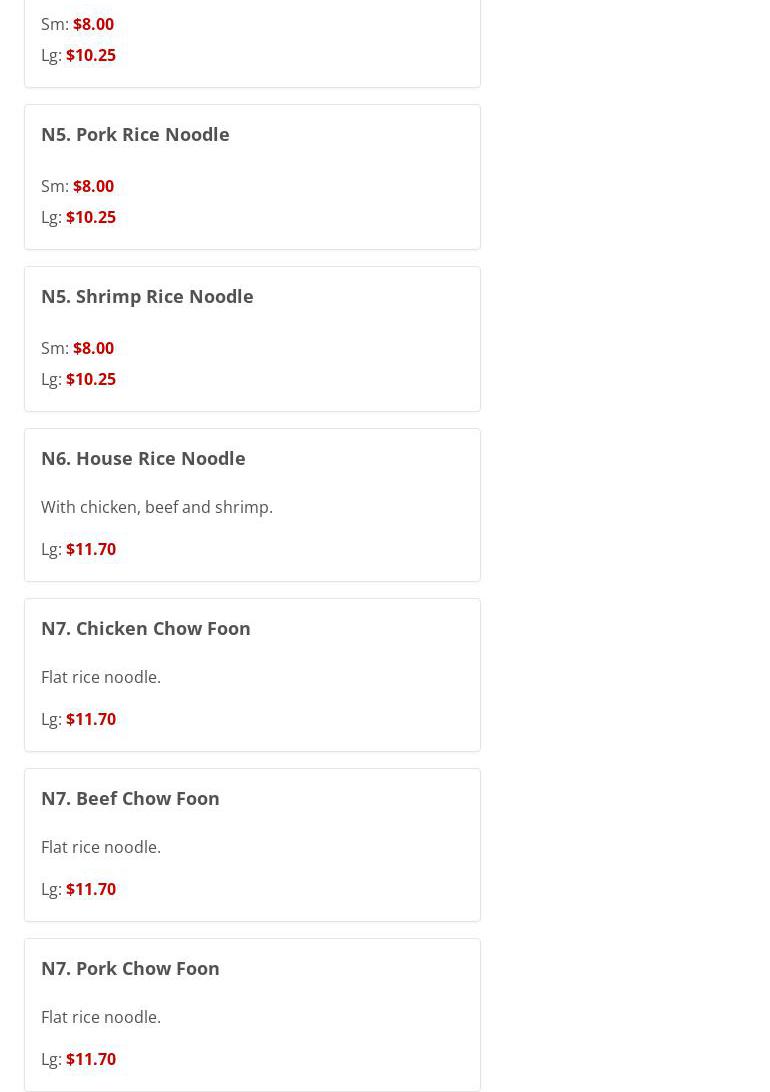This screenshot has width=770, height=1092.
Task: Click the $10.25 large price for Pork Rice Noodle
Action: point(90,217)
